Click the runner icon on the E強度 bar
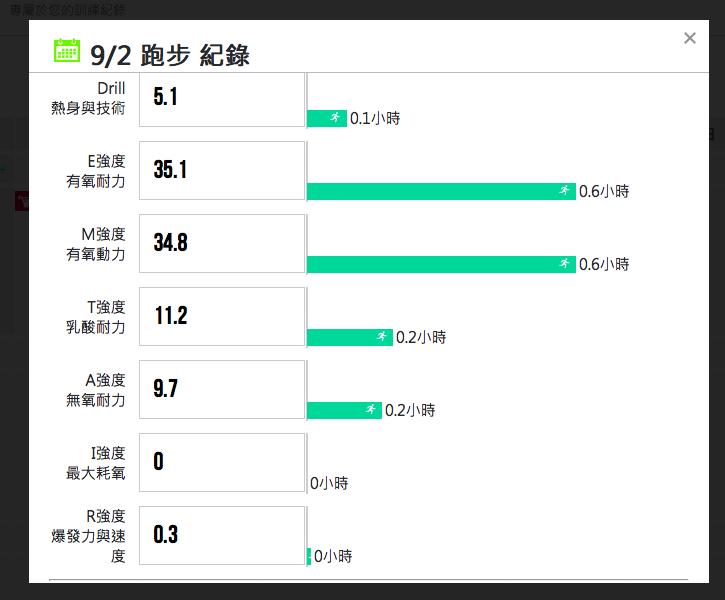Image resolution: width=725 pixels, height=600 pixels. pyautogui.click(x=565, y=190)
